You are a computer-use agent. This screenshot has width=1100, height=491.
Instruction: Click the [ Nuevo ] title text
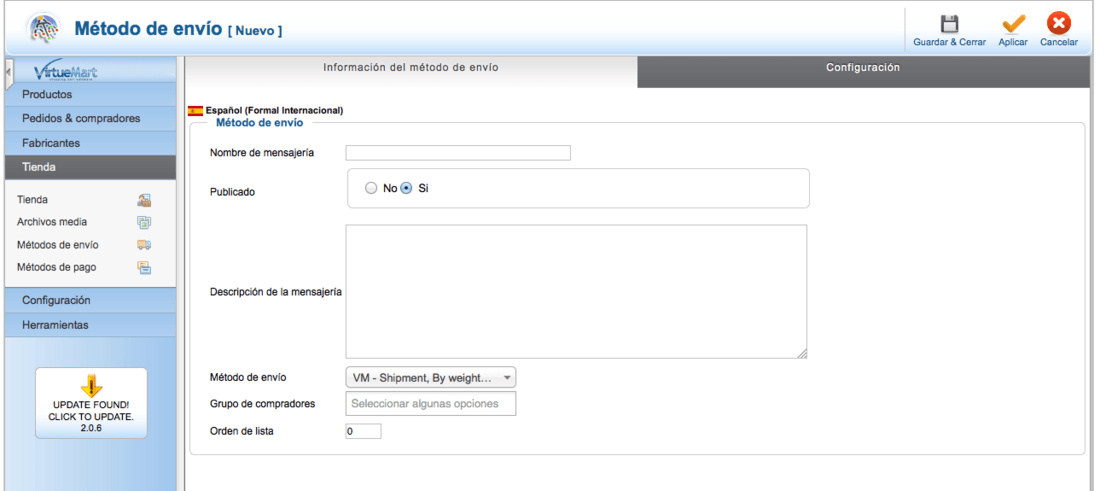click(x=255, y=31)
